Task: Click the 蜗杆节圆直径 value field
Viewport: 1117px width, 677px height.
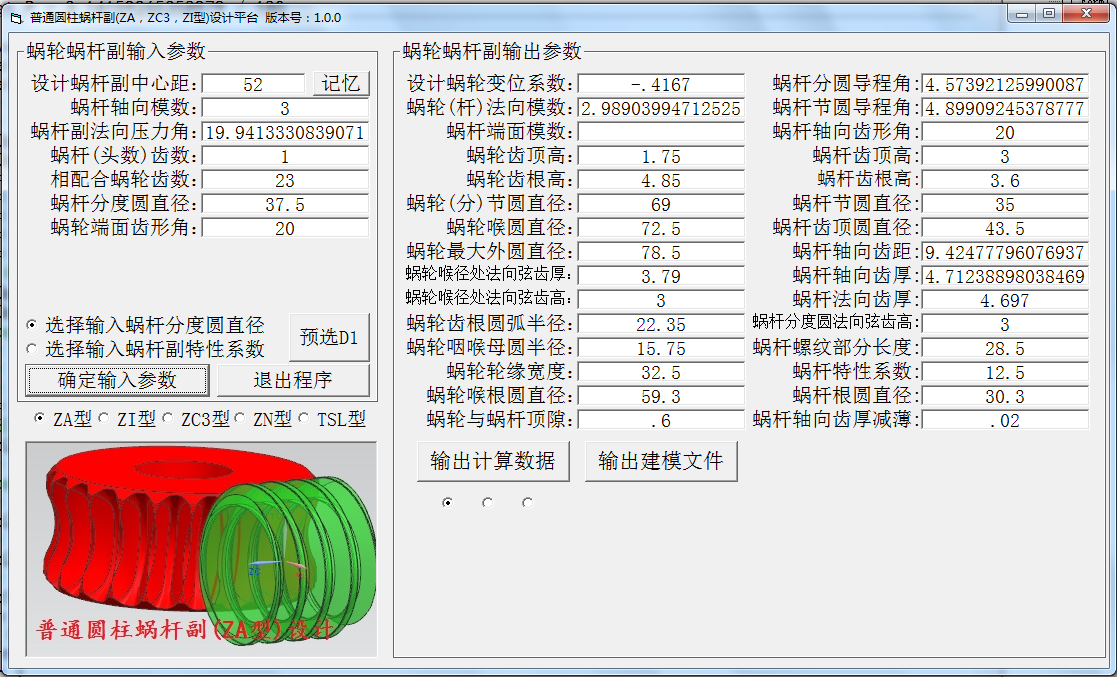Action: tap(1005, 205)
